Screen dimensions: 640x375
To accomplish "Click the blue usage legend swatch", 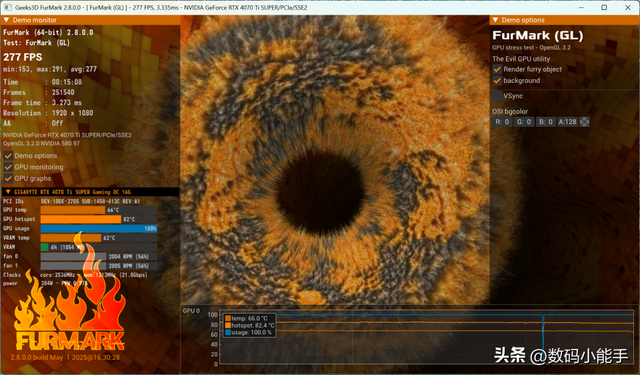I will (x=228, y=332).
